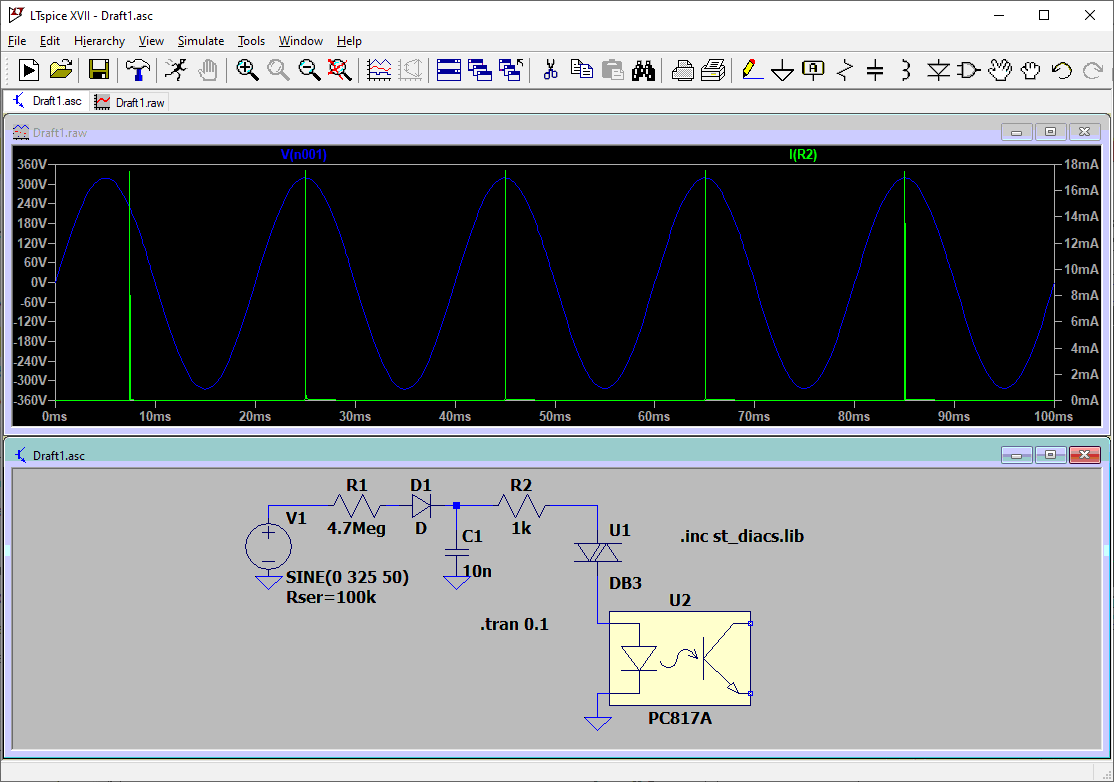Click the DB3 diac label
1114x782 pixels.
click(625, 583)
